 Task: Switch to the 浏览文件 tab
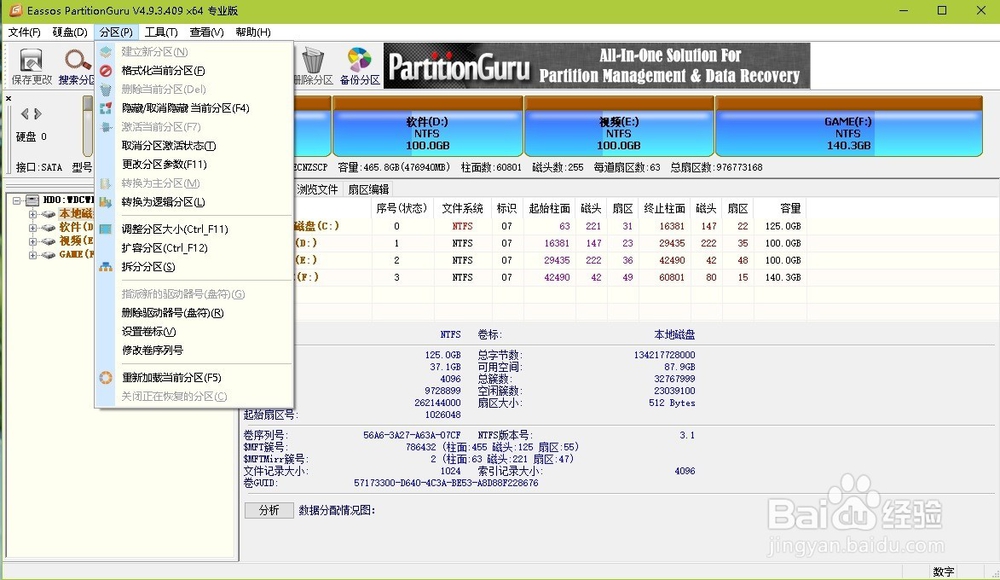point(317,190)
